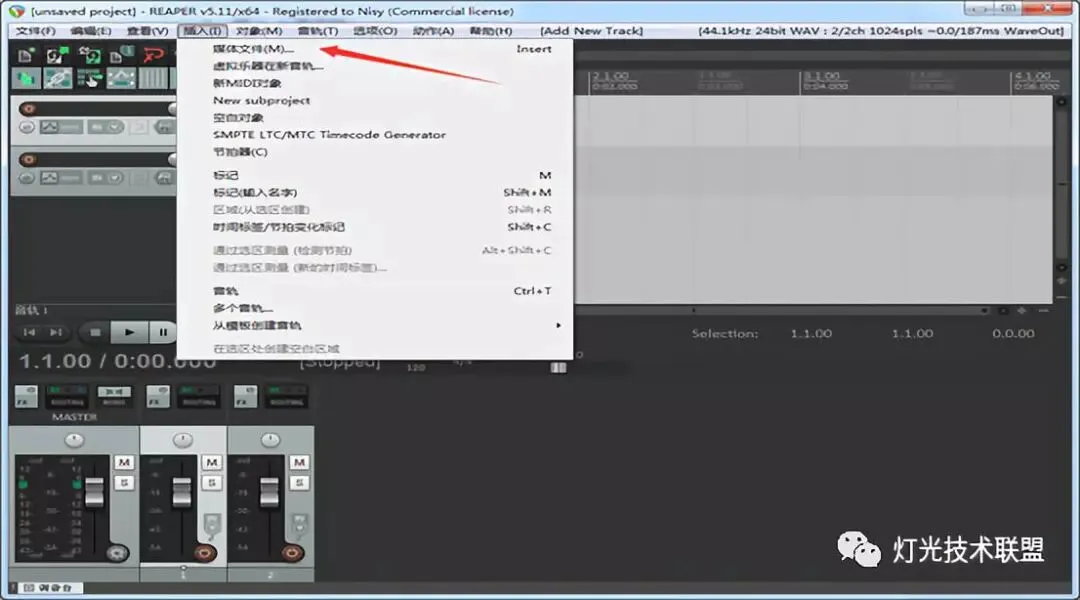The height and width of the screenshot is (600, 1080).
Task: Solo mixer track 2
Action: coord(299,484)
